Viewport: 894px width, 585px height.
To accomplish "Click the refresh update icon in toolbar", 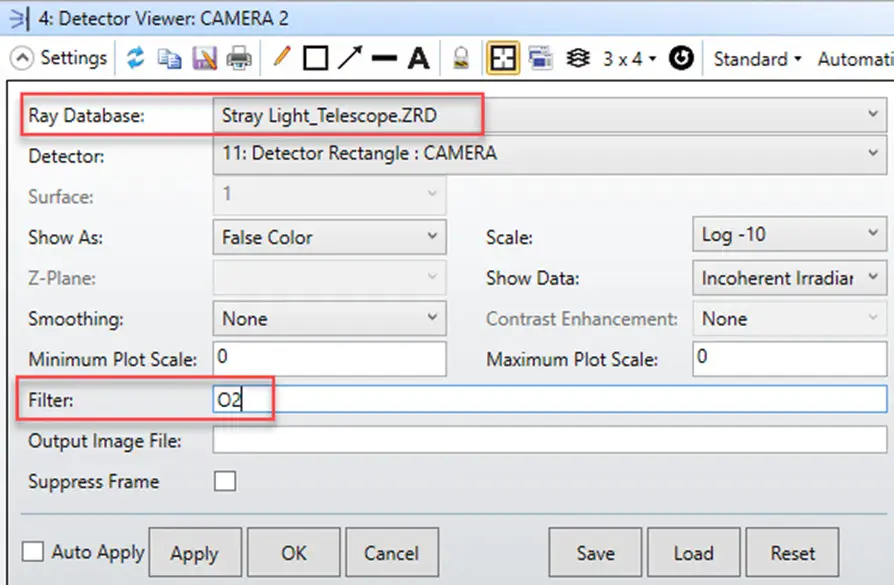I will (135, 58).
